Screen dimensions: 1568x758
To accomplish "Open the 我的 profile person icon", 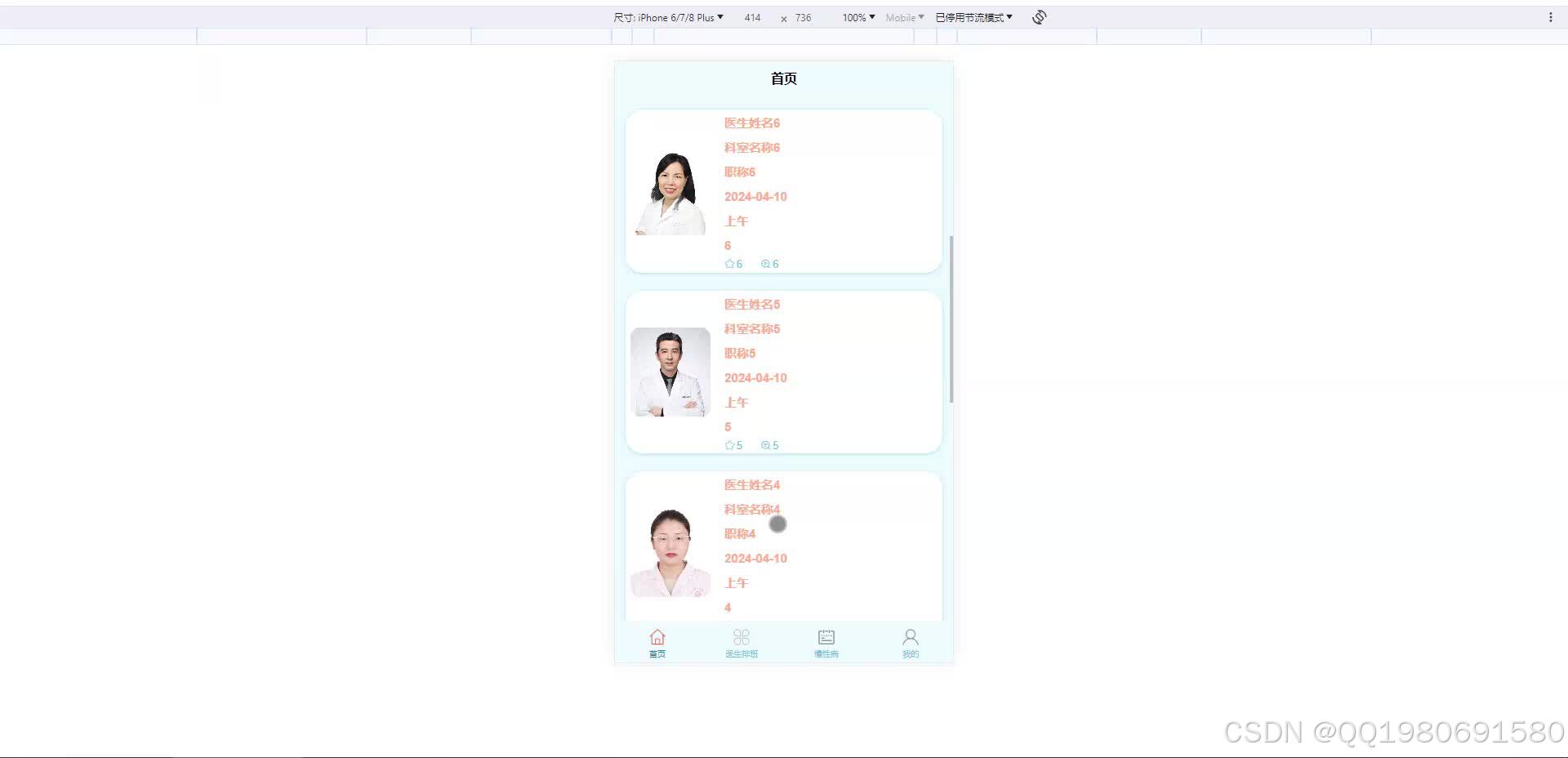I will pos(910,636).
